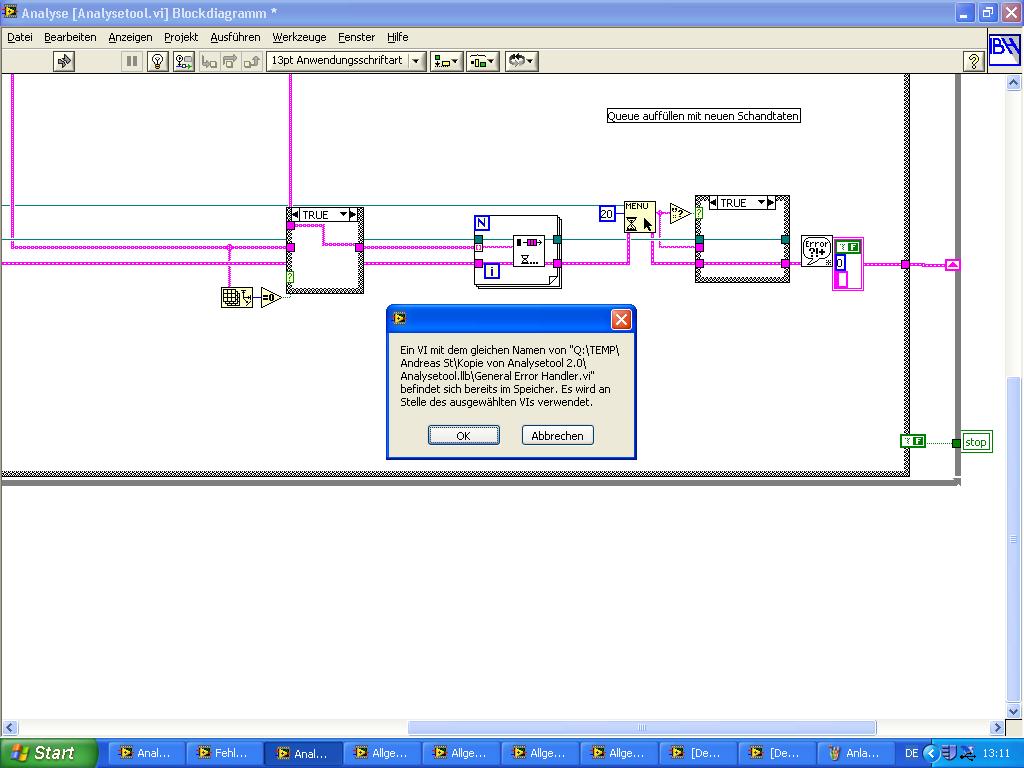Show next case of right case structure
Viewport: 1024px width, 768px height.
[771, 203]
